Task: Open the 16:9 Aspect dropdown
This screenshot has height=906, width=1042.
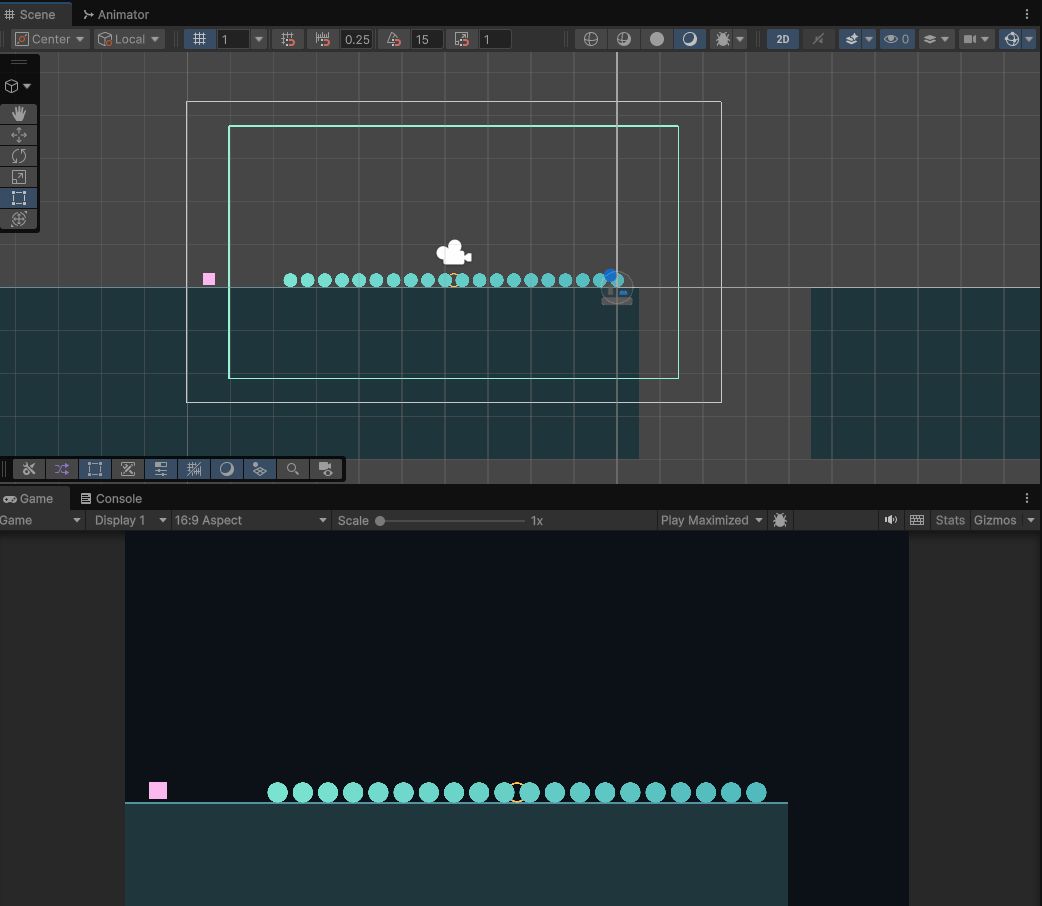Action: click(251, 520)
